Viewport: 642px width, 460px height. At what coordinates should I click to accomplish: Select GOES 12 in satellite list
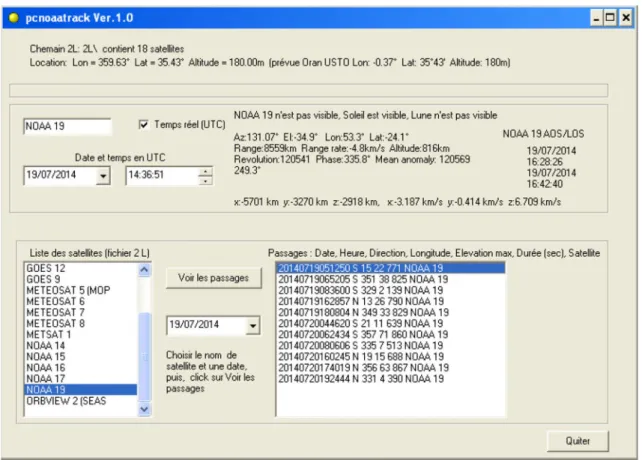(81, 268)
